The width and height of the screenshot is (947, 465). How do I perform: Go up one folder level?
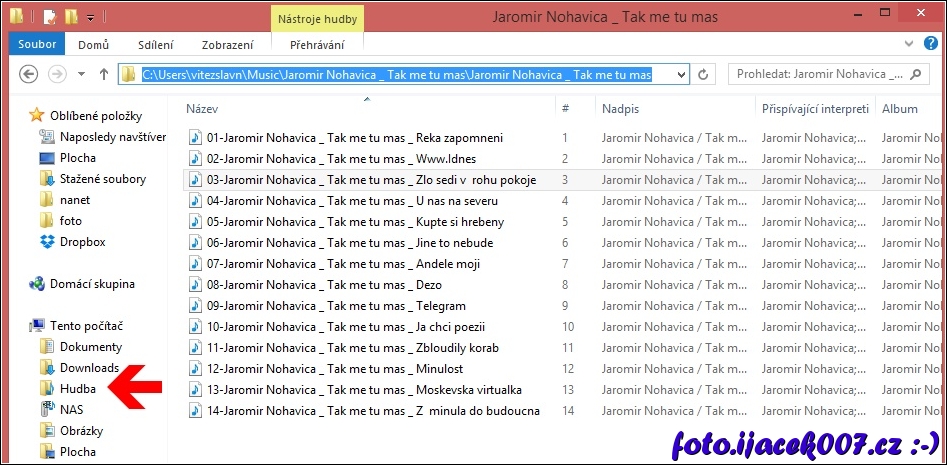(x=104, y=75)
